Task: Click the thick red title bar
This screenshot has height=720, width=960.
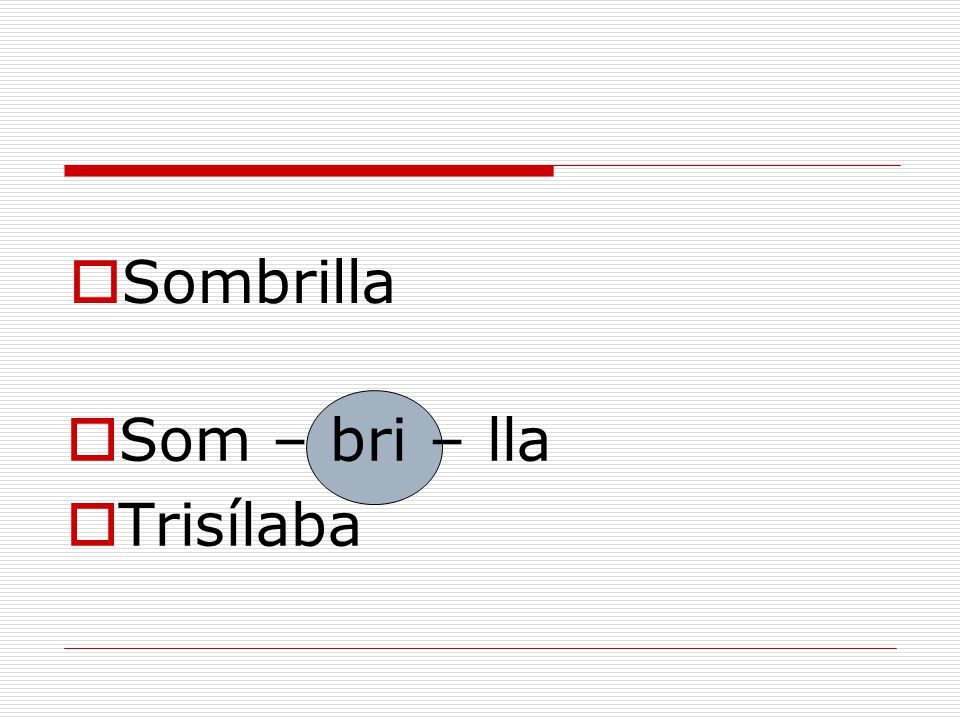Action: coord(309,171)
